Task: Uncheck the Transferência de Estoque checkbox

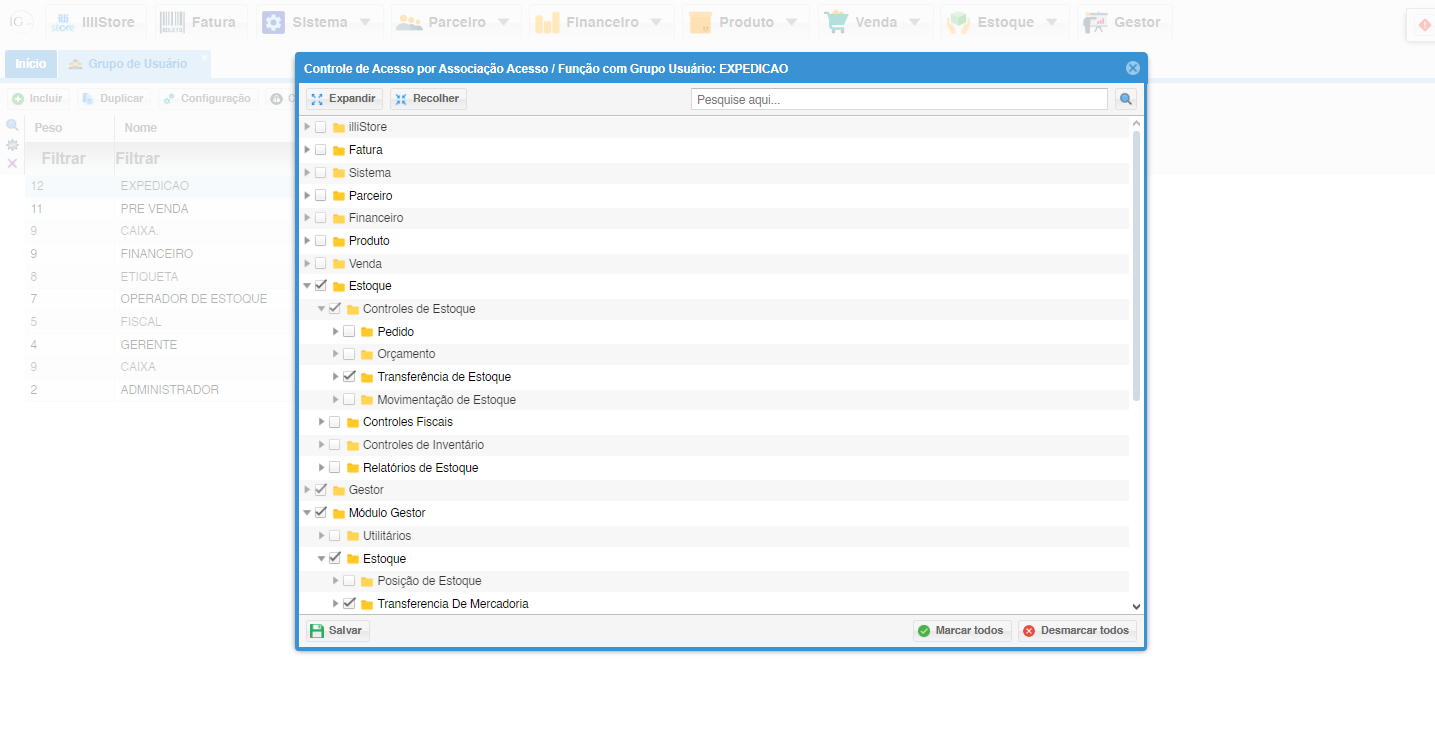Action: coord(349,377)
